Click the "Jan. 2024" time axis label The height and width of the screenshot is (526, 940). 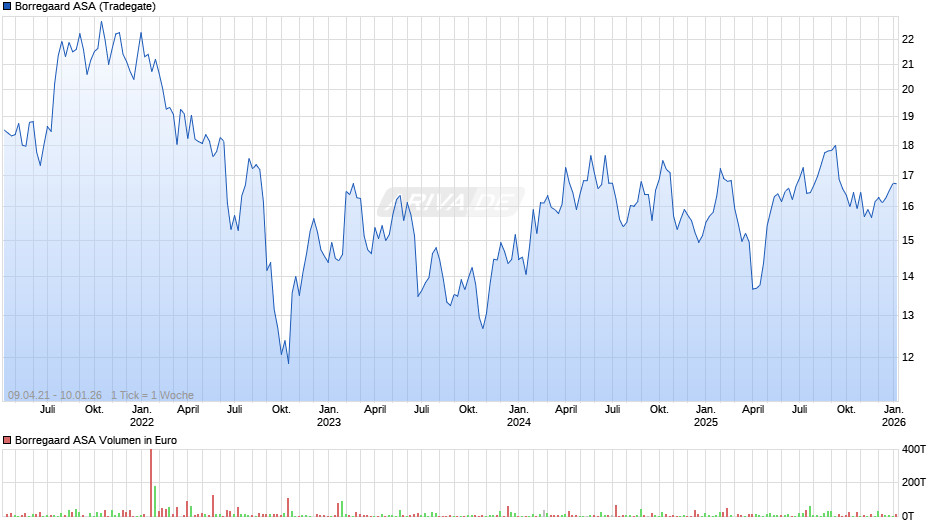[x=519, y=416]
